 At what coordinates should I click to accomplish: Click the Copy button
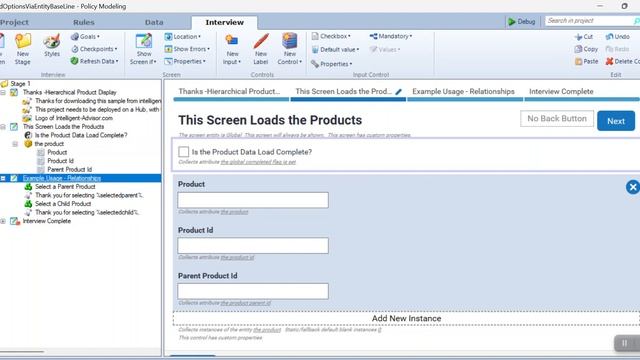586,49
